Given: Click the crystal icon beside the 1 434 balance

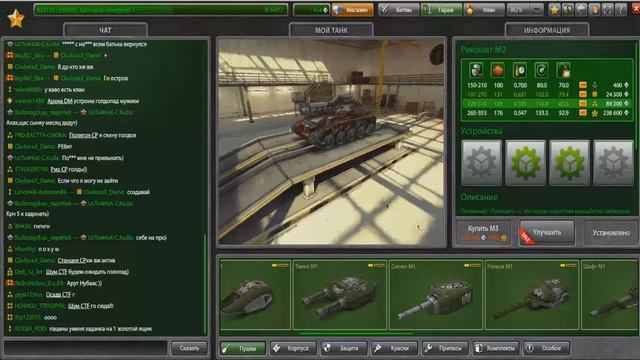Looking at the screenshot, I should tap(325, 10).
